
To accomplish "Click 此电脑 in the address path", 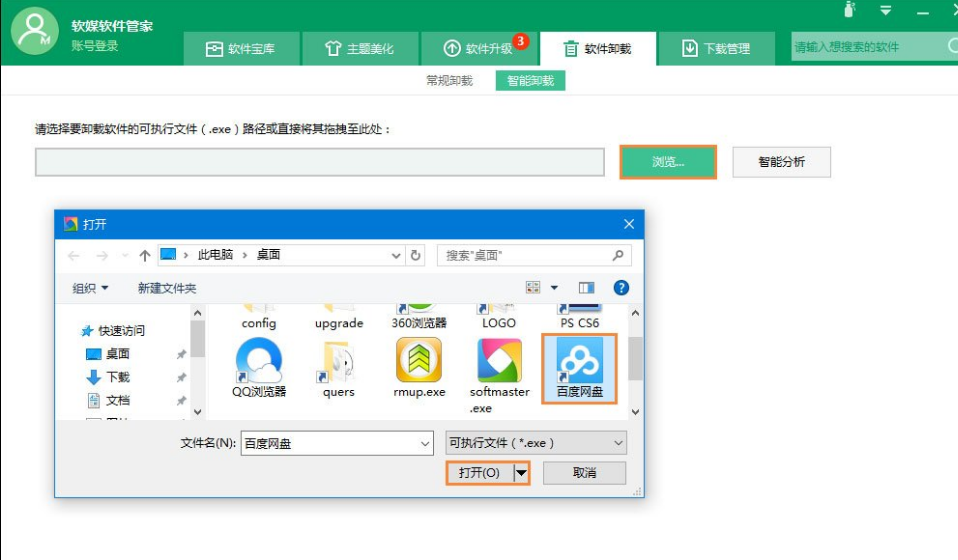I will click(215, 255).
